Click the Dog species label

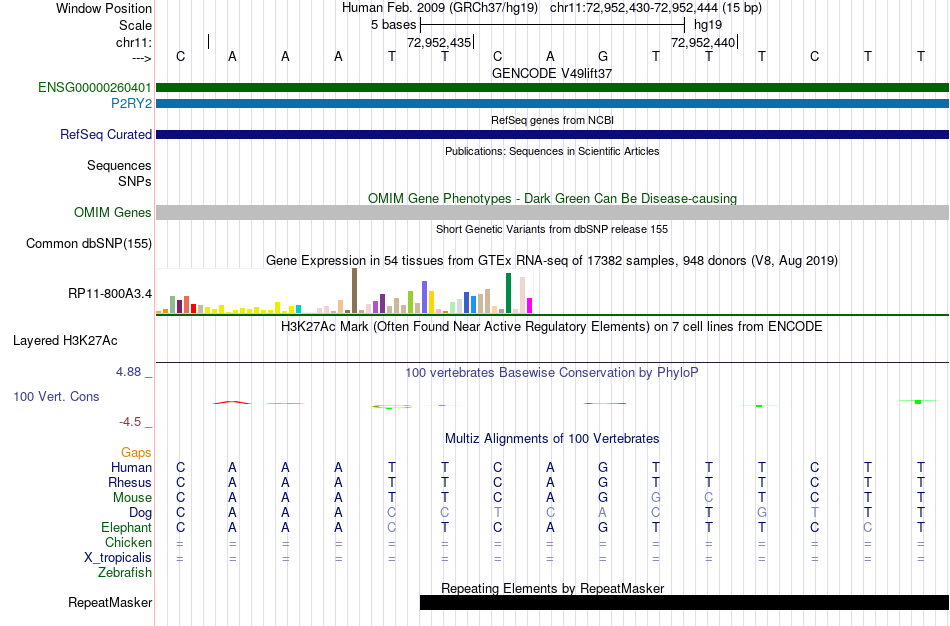(141, 513)
